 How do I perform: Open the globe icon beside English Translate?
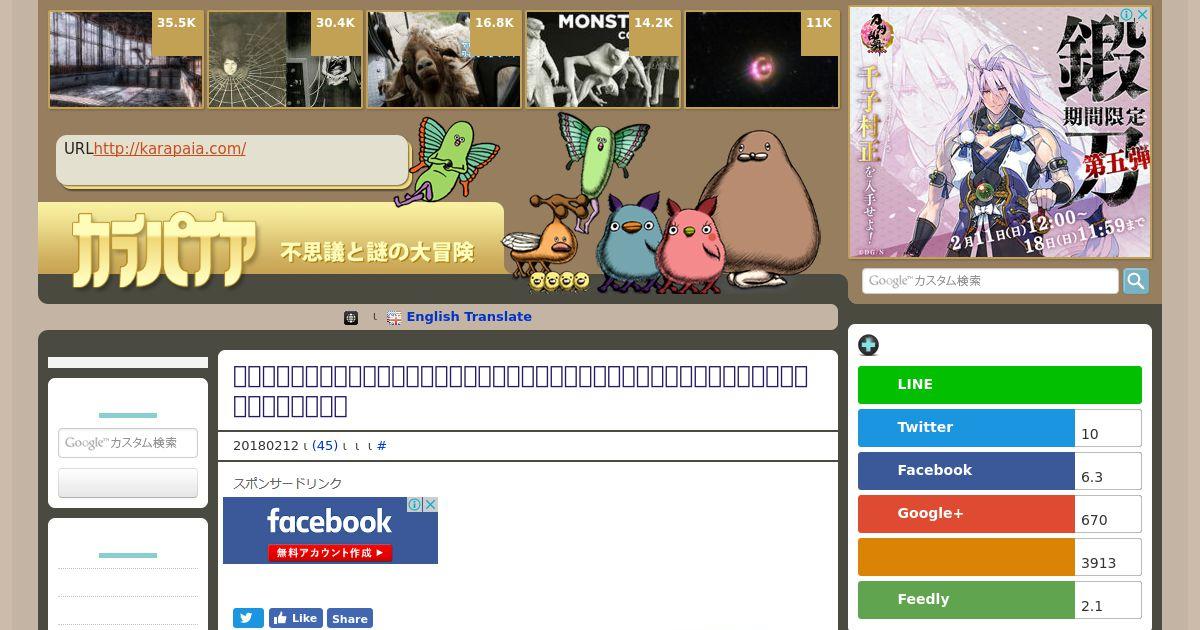point(351,318)
